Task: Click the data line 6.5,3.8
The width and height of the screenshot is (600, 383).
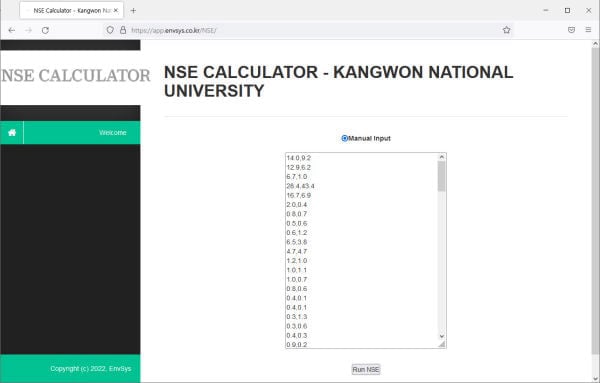Action: [x=297, y=242]
